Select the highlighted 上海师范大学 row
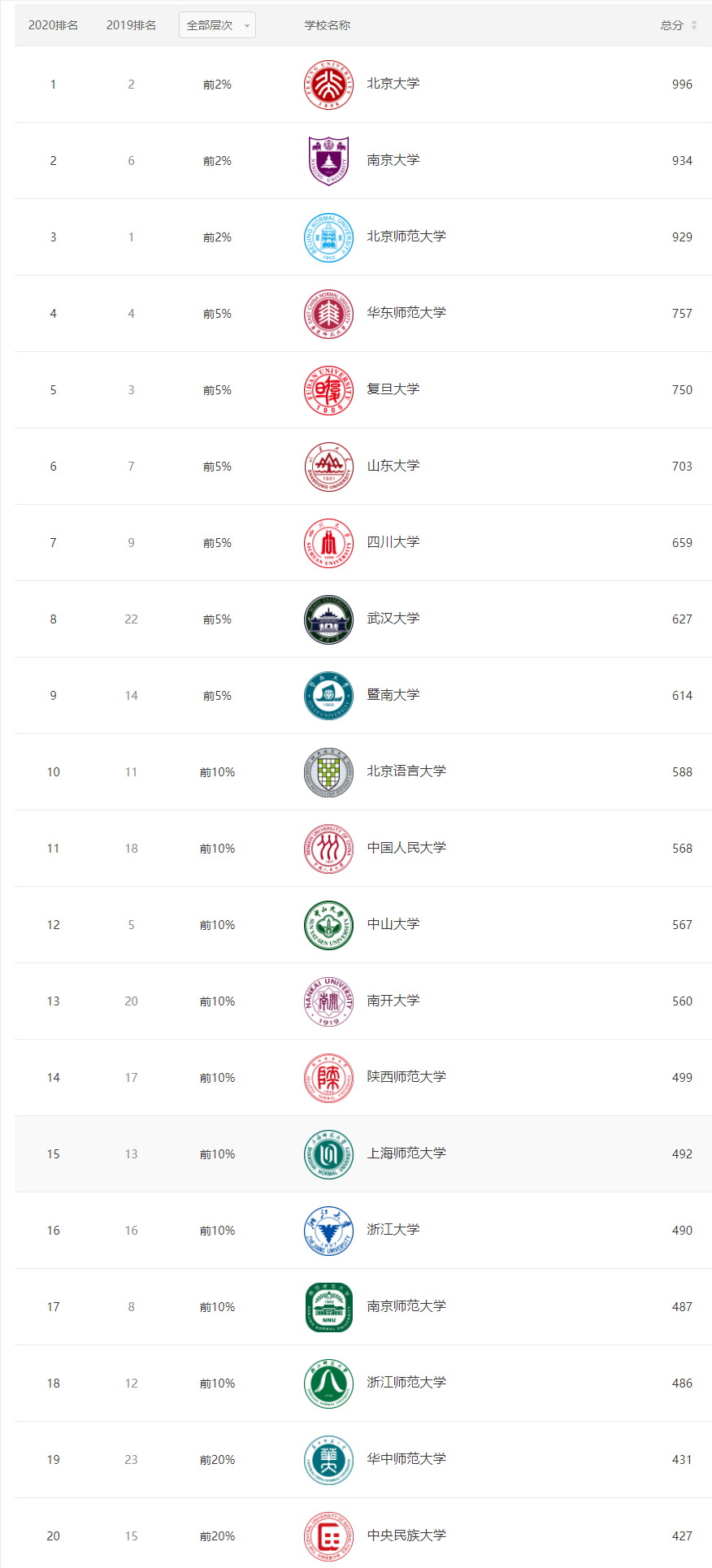 click(356, 1153)
